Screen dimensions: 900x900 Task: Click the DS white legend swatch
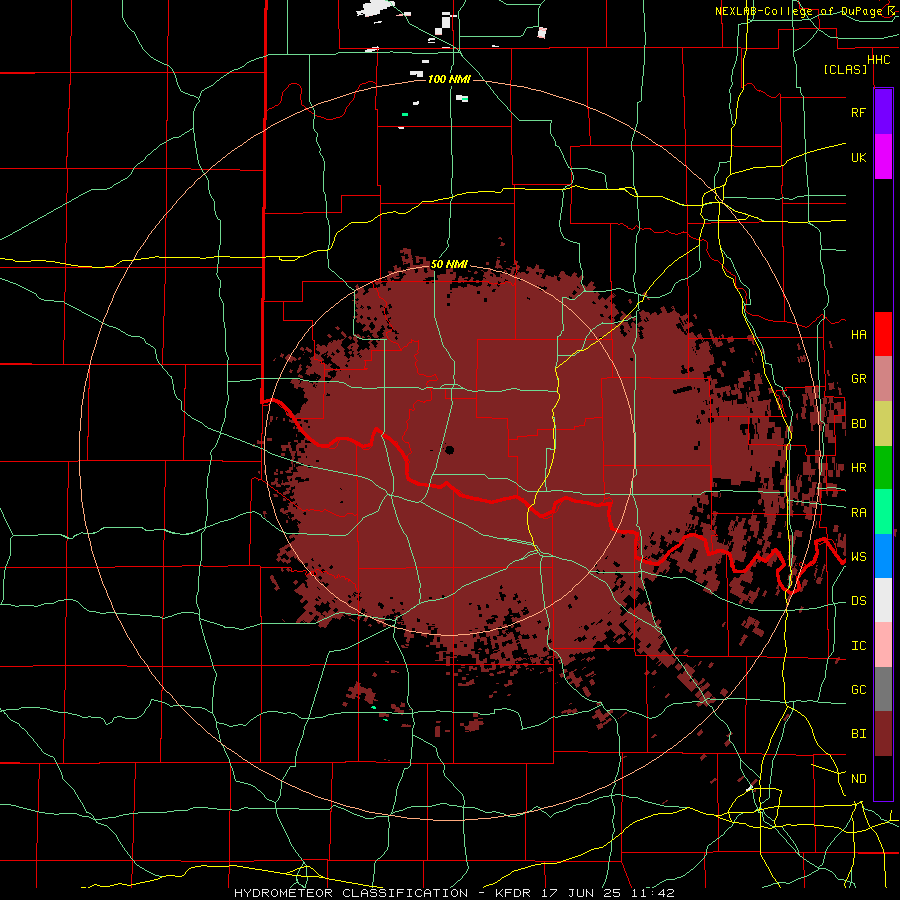[x=883, y=600]
